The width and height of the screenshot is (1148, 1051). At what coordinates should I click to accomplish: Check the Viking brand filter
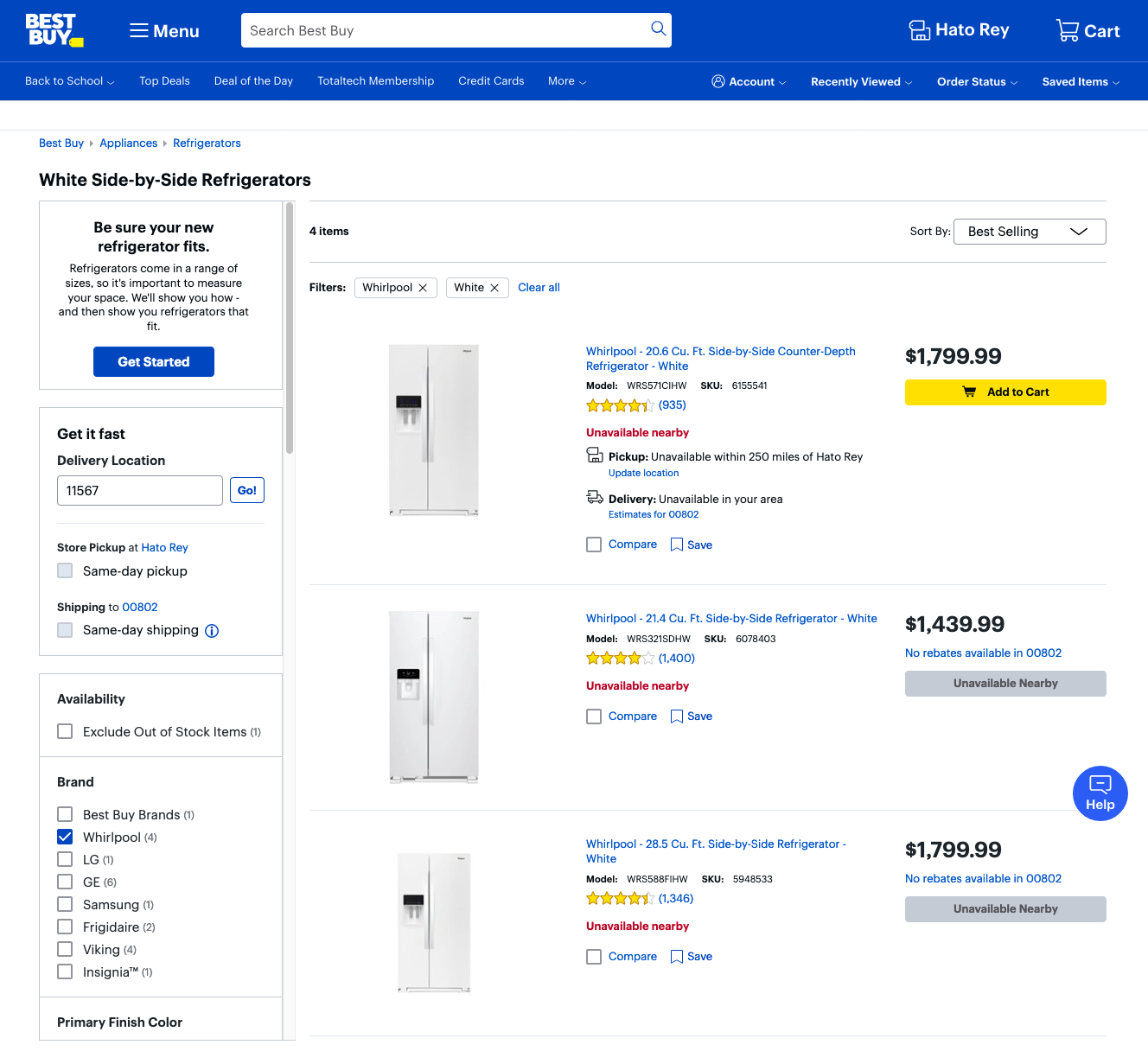tap(65, 949)
